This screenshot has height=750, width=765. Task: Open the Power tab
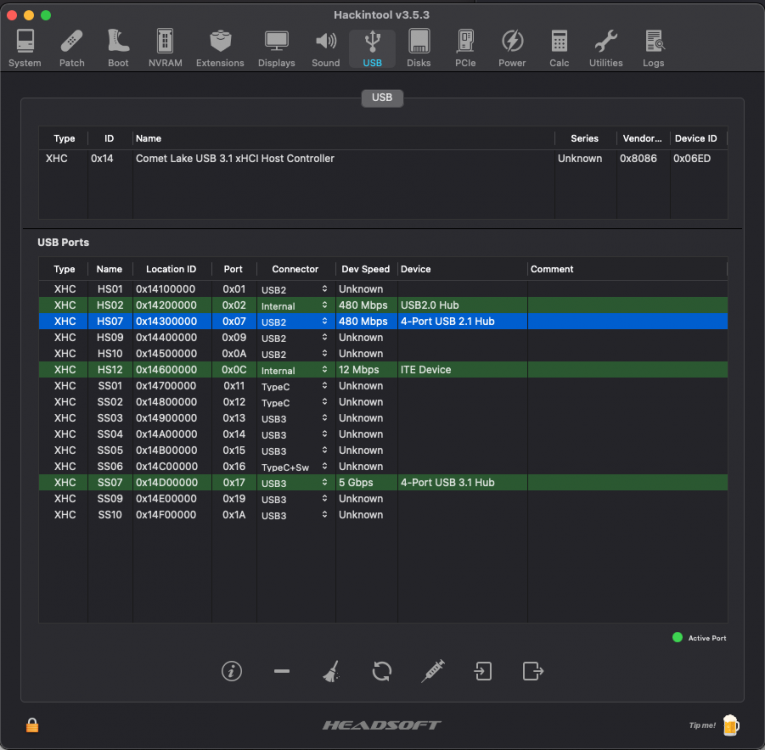[512, 48]
